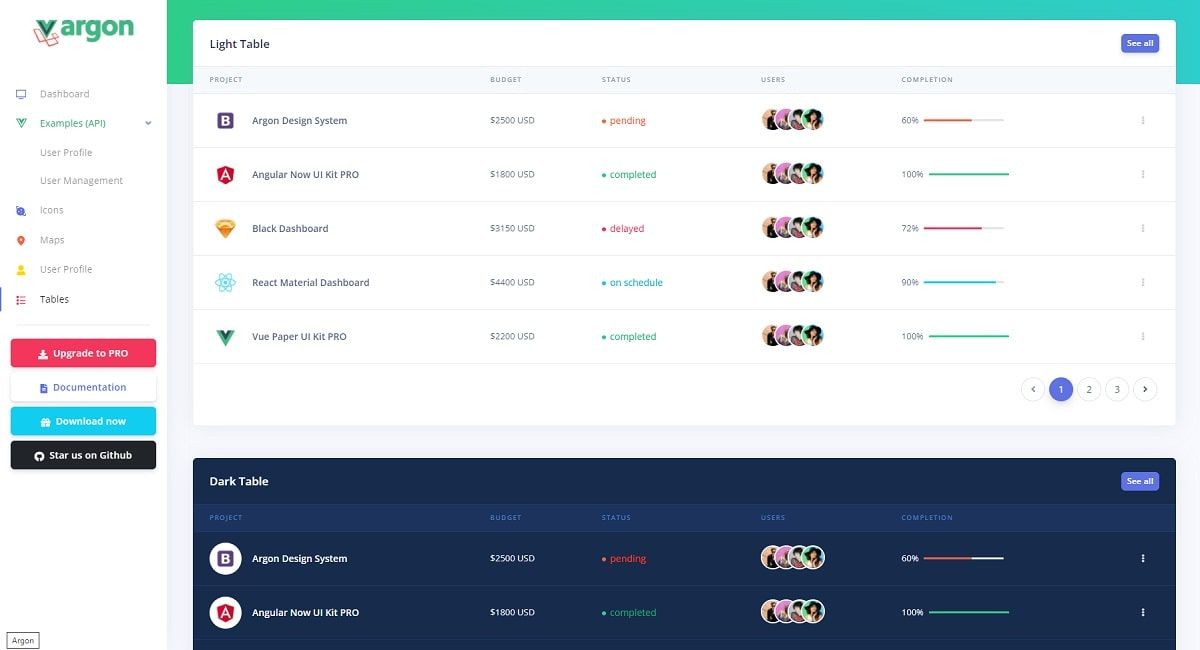Open Dashboard in the sidebar
1200x650 pixels.
click(x=64, y=94)
